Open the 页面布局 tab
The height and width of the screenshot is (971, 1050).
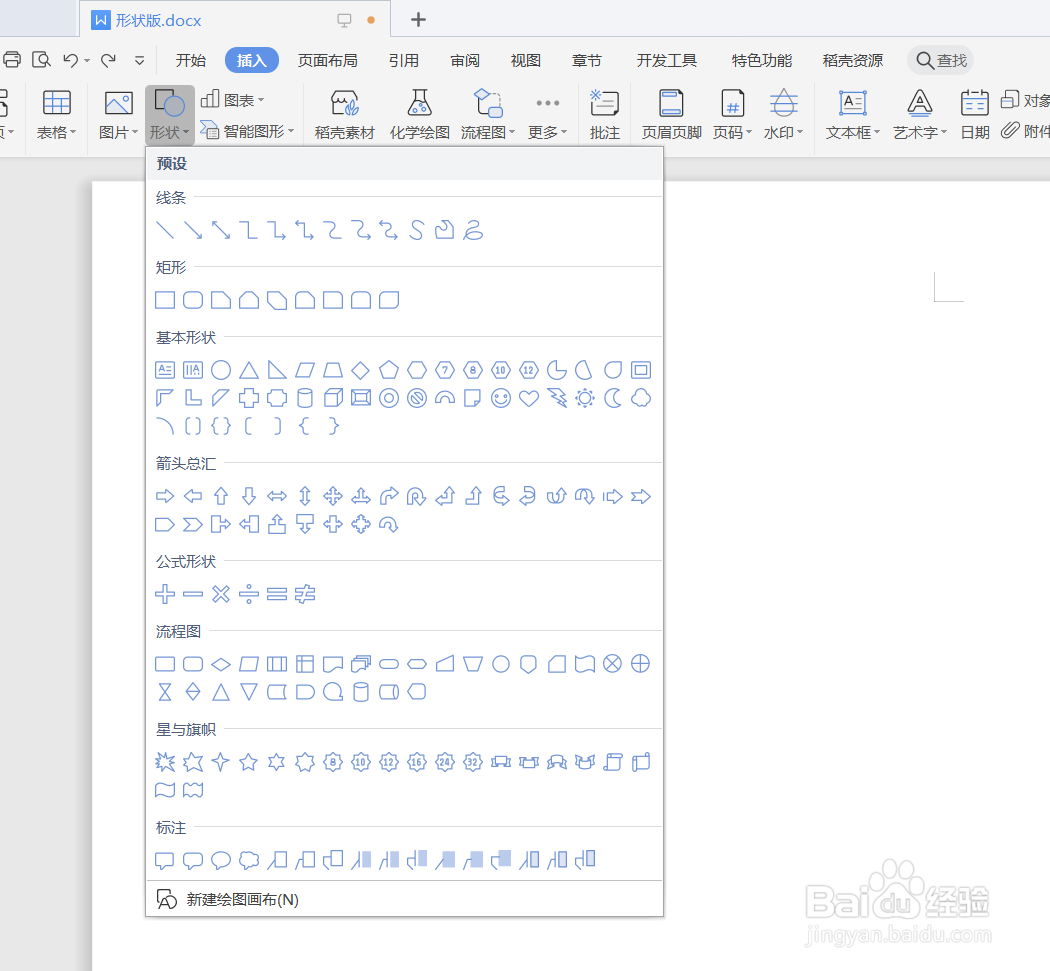pyautogui.click(x=327, y=60)
